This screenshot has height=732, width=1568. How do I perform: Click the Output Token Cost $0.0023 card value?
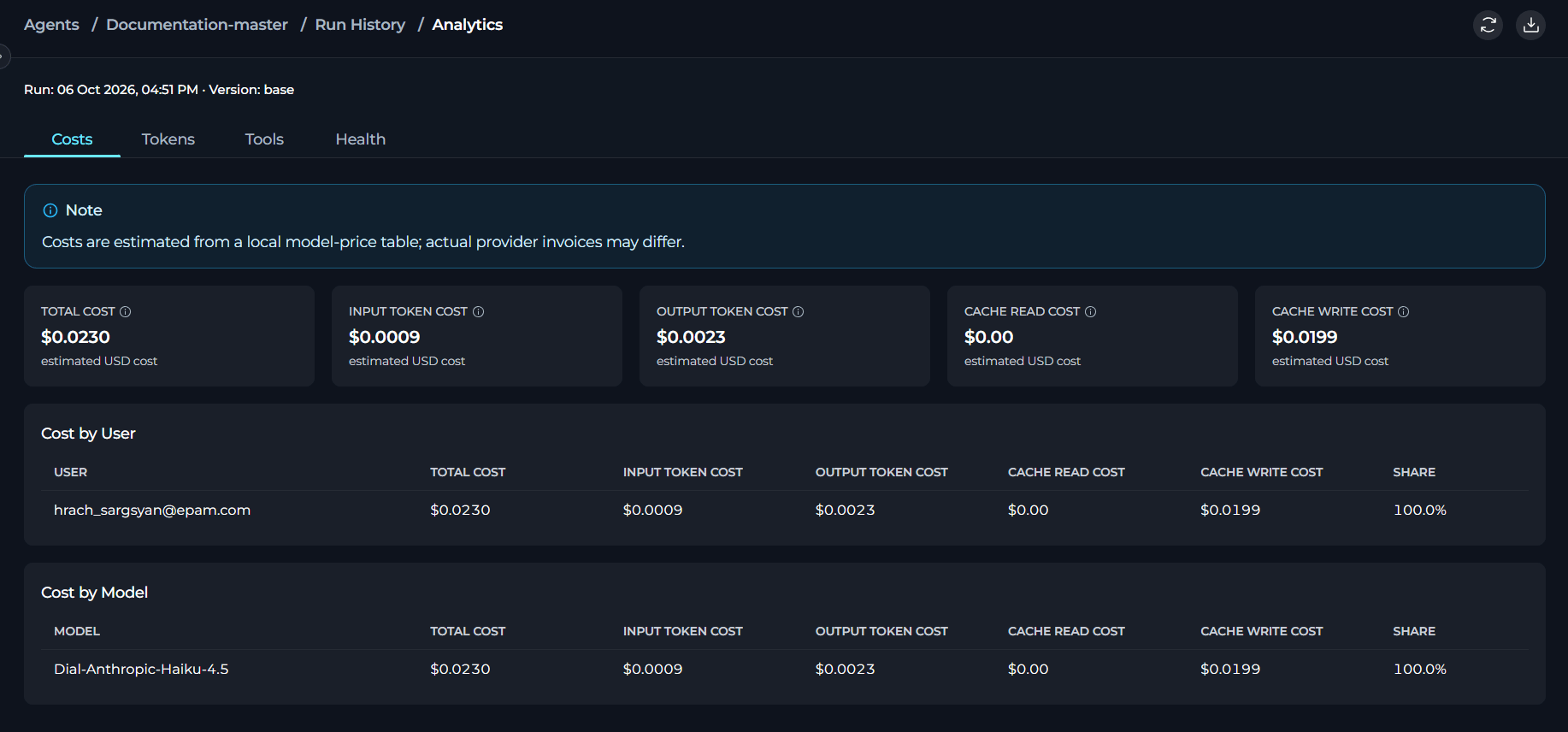coord(691,337)
